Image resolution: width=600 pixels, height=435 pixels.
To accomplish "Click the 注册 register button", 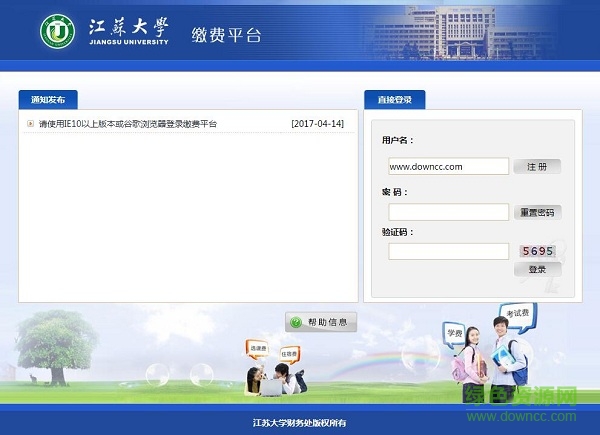I will (x=537, y=167).
